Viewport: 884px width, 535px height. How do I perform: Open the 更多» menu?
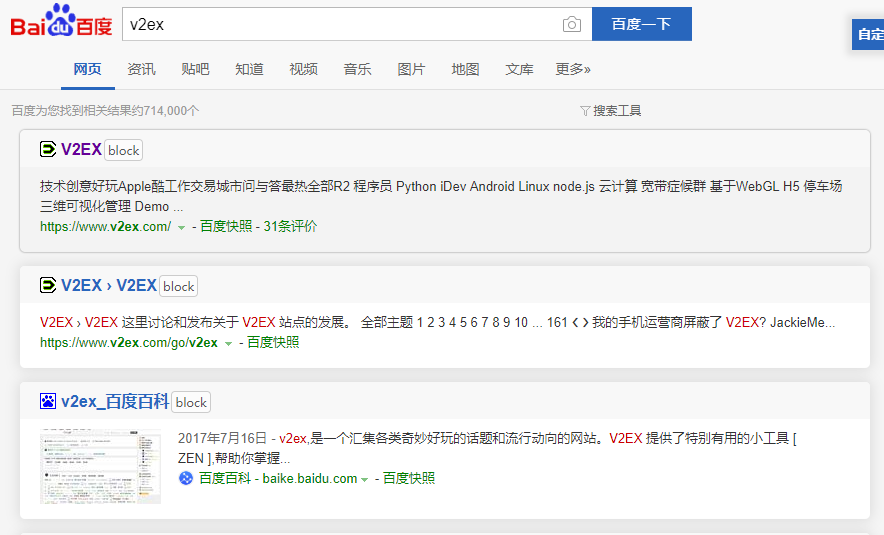(573, 69)
